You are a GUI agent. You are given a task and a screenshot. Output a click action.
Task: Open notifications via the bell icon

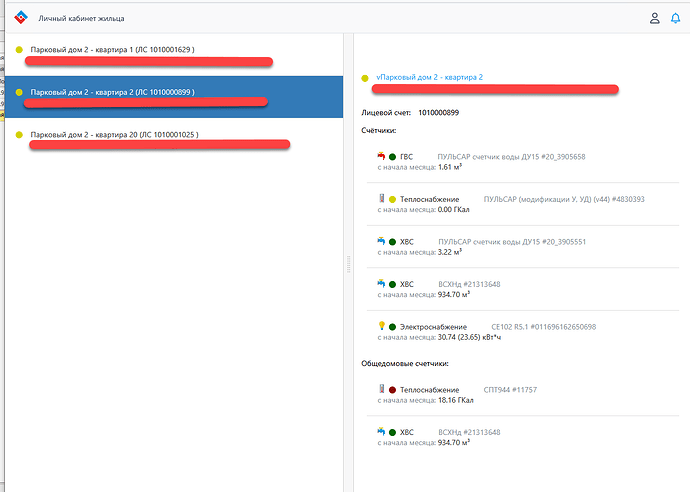click(x=675, y=18)
